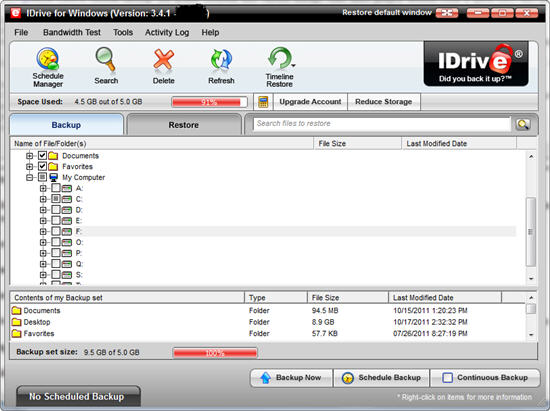Expand the Favorites tree node
Viewport: 550px width, 411px height.
tap(30, 167)
